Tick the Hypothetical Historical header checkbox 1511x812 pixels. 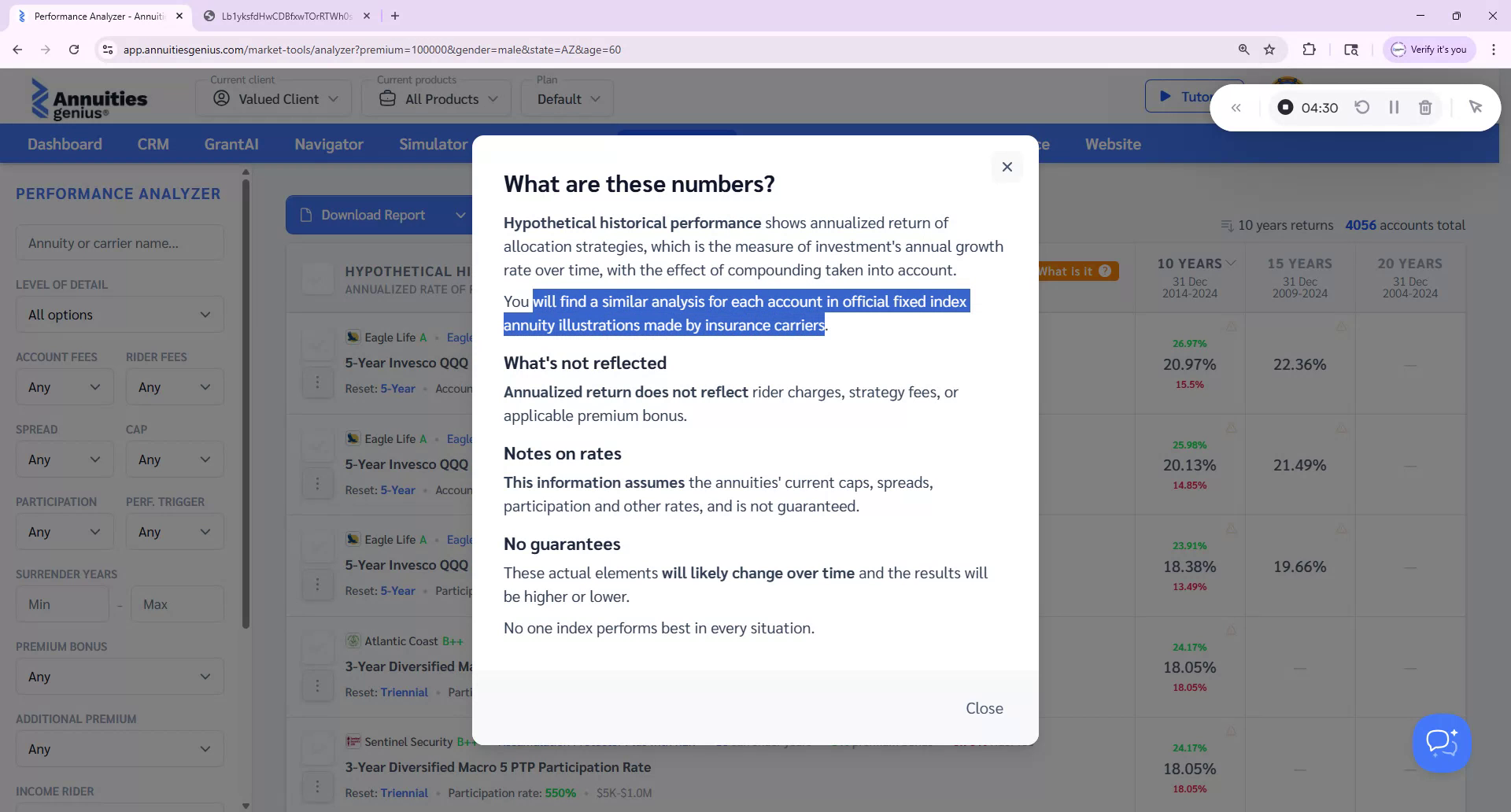tap(318, 278)
